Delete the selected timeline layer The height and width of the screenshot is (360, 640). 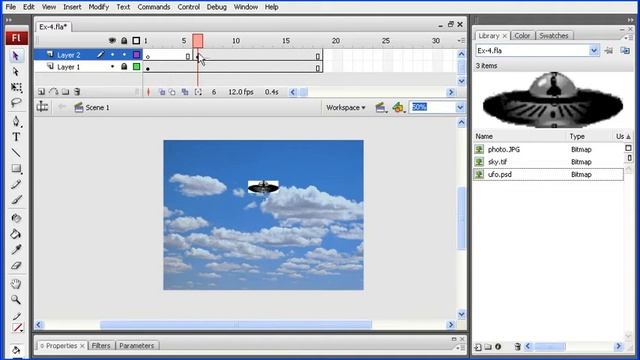77,92
